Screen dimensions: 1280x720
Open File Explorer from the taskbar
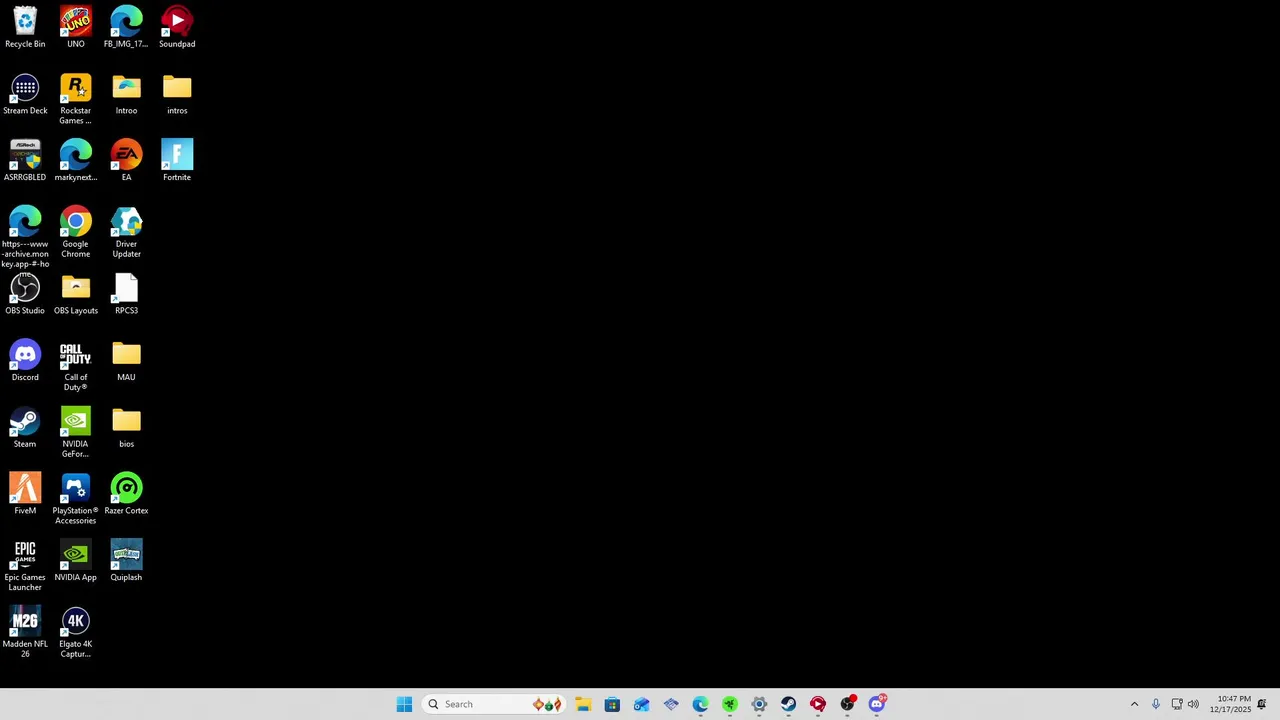(x=583, y=704)
